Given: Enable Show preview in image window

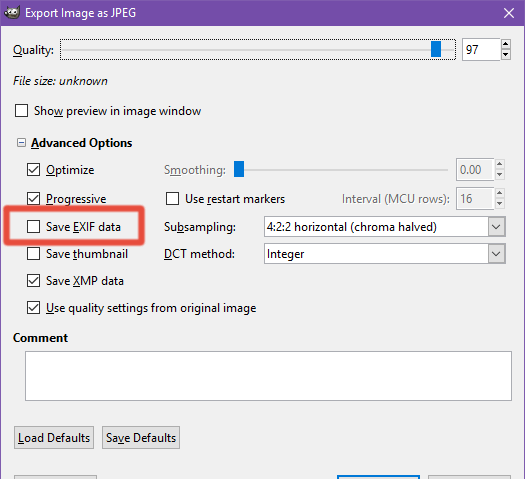Looking at the screenshot, I should 21,111.
